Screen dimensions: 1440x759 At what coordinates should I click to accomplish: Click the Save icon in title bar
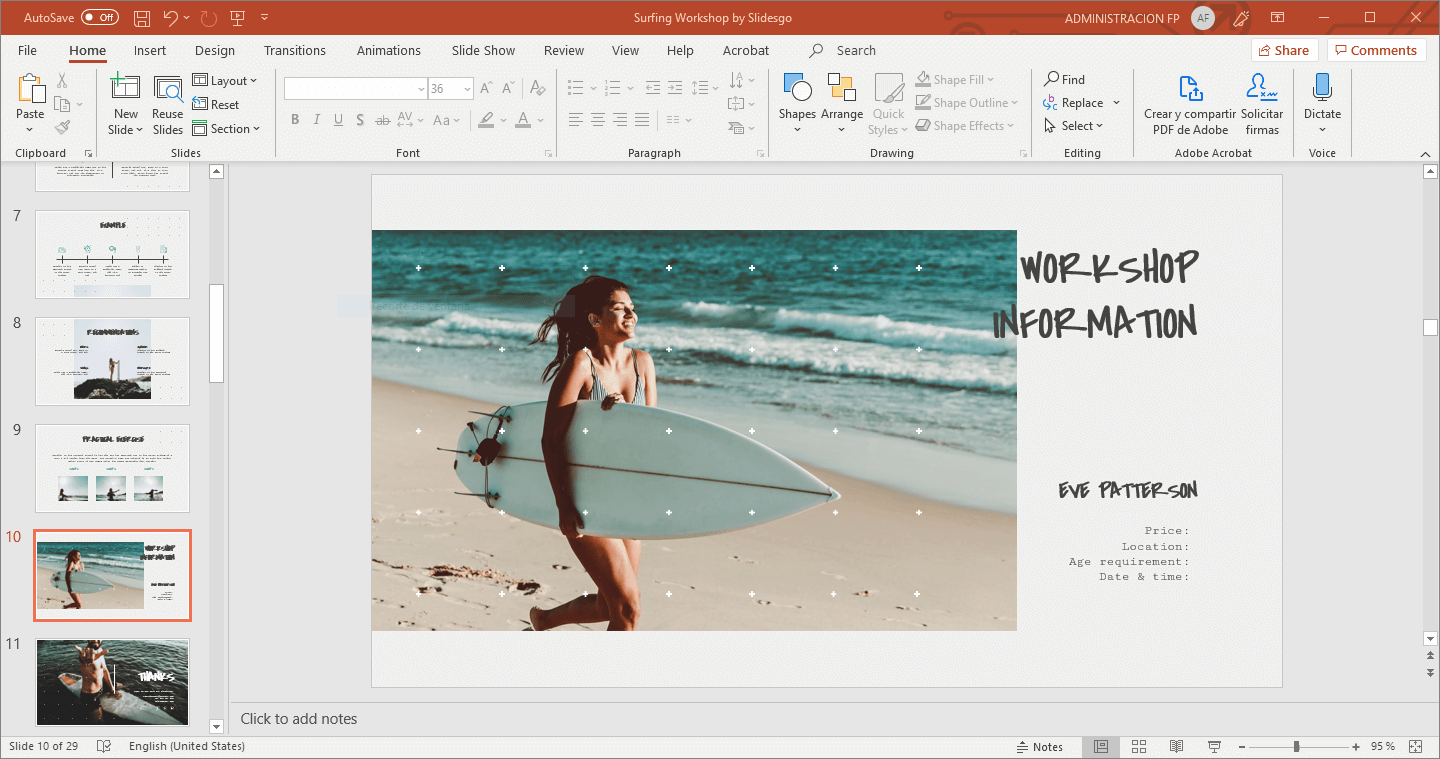tap(142, 18)
